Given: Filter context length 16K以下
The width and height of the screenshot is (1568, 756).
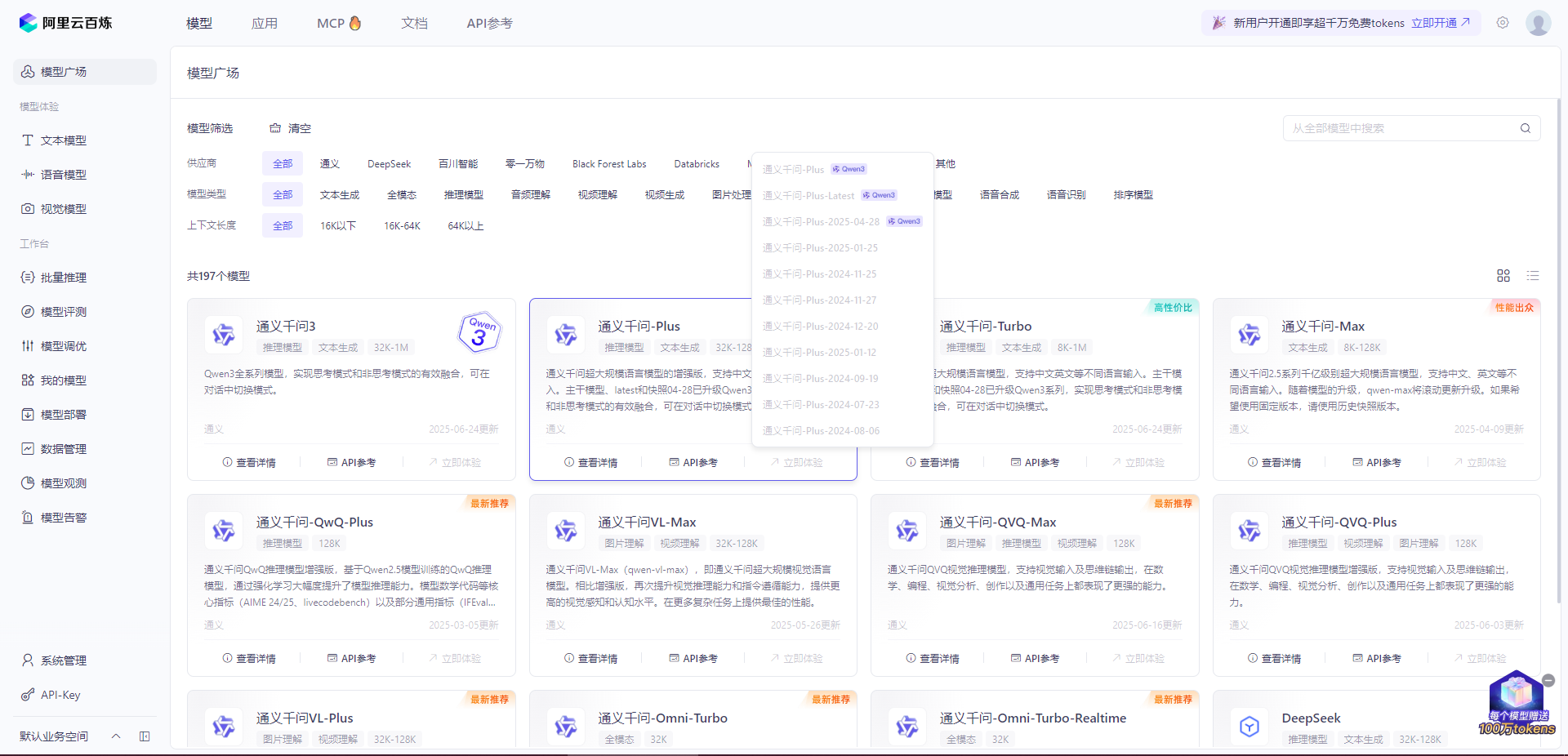Looking at the screenshot, I should tap(338, 226).
